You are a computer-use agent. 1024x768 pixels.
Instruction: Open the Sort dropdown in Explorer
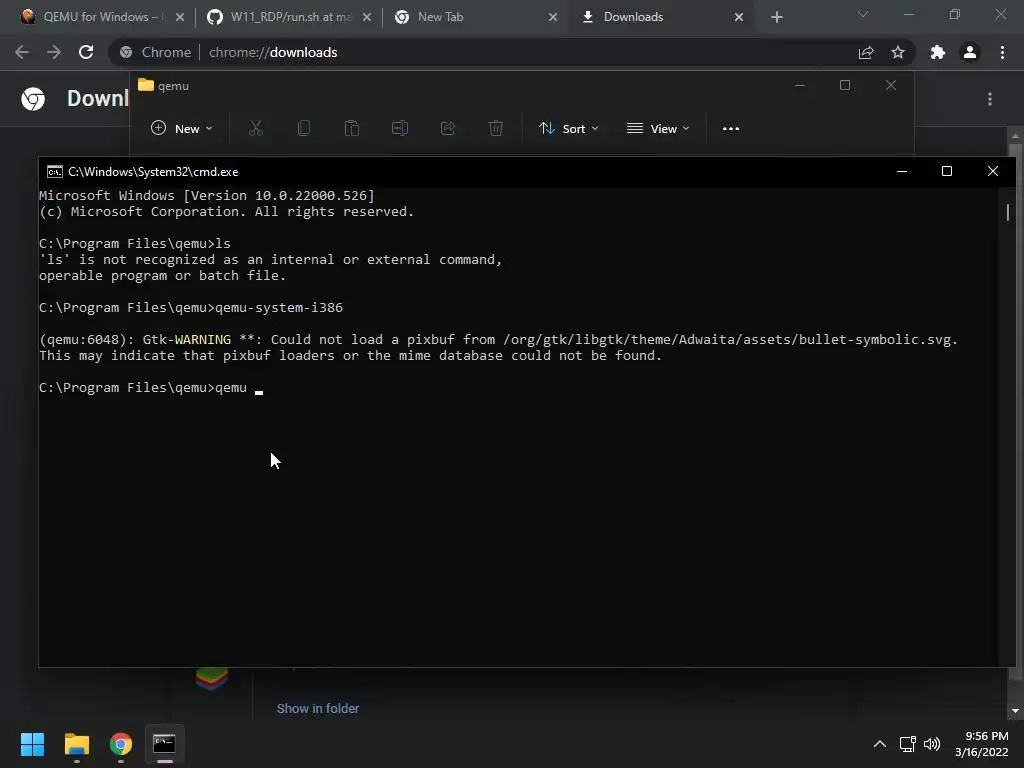click(x=568, y=128)
